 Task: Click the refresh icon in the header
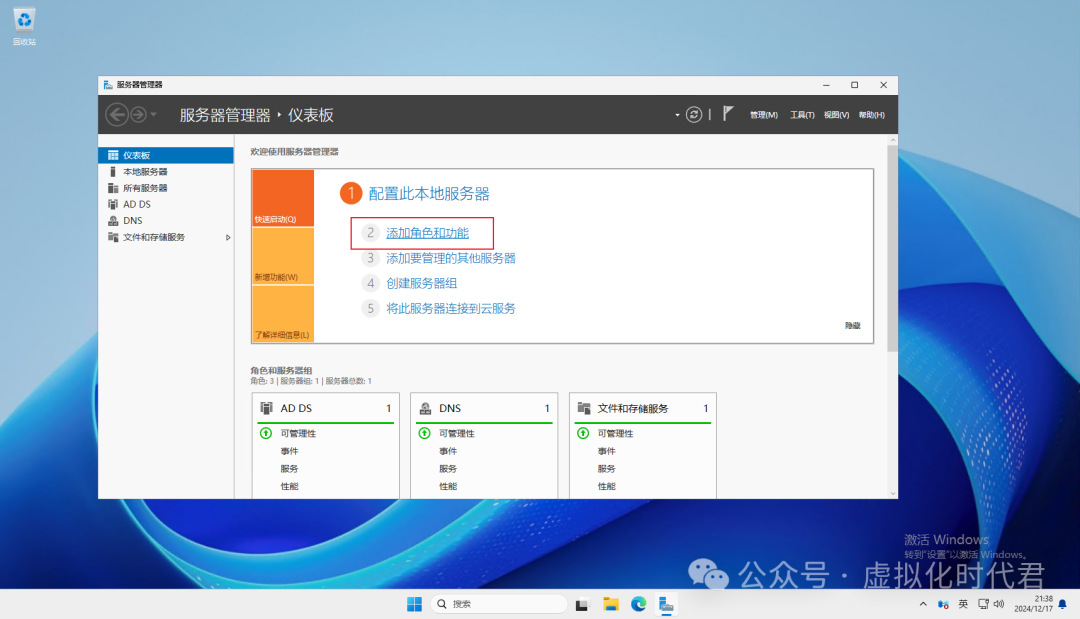(694, 115)
